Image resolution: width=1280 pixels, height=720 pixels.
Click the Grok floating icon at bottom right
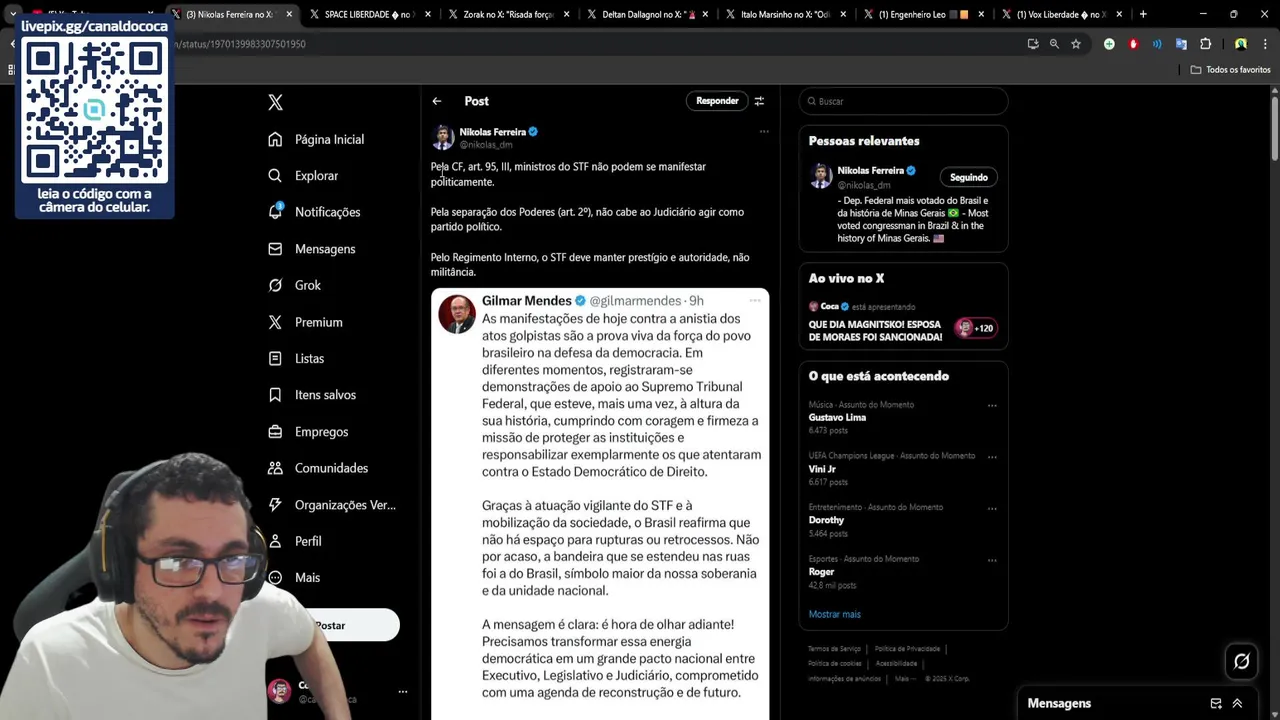tap(1241, 661)
